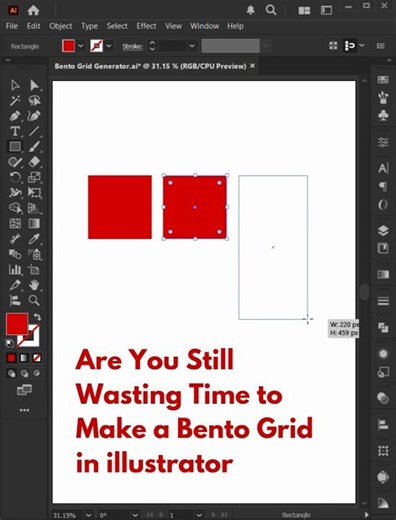Enable Draw Normal mode
Screen dimensions: 396x520
click(11, 373)
